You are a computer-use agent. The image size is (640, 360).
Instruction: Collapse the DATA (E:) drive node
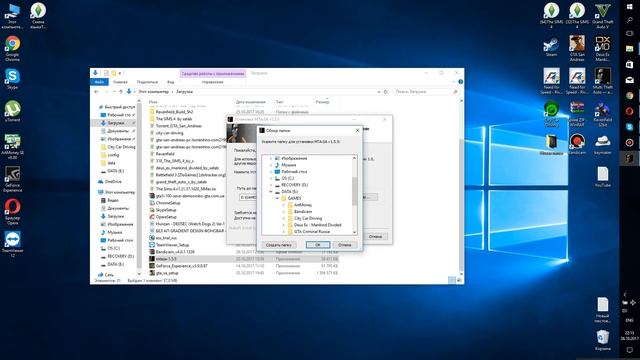(271, 191)
